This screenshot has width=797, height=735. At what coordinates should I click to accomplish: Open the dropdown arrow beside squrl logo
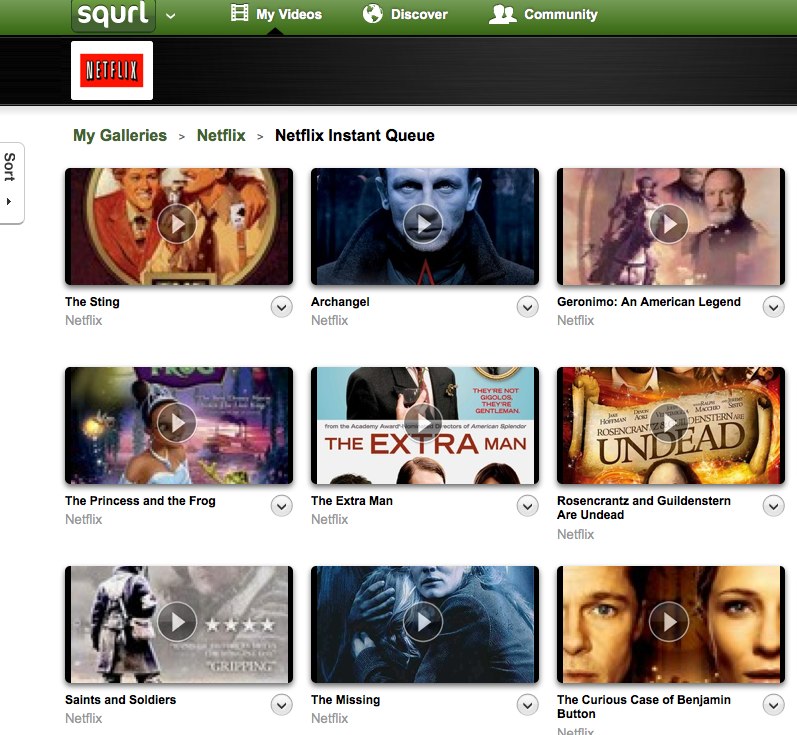pyautogui.click(x=171, y=16)
